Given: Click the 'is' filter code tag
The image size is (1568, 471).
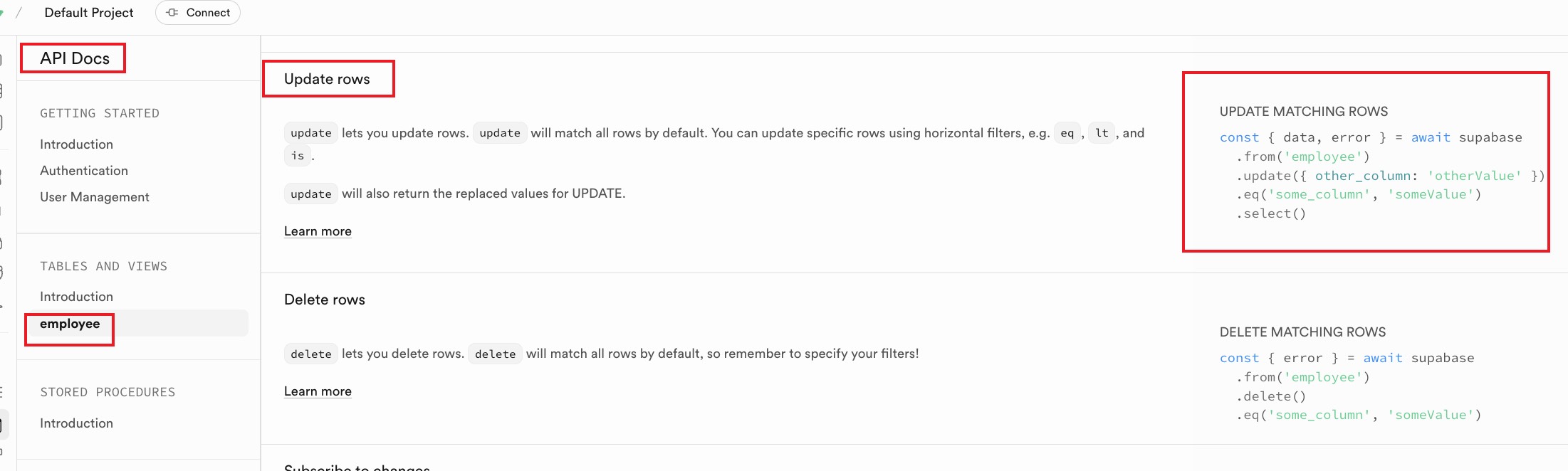Looking at the screenshot, I should 298,156.
